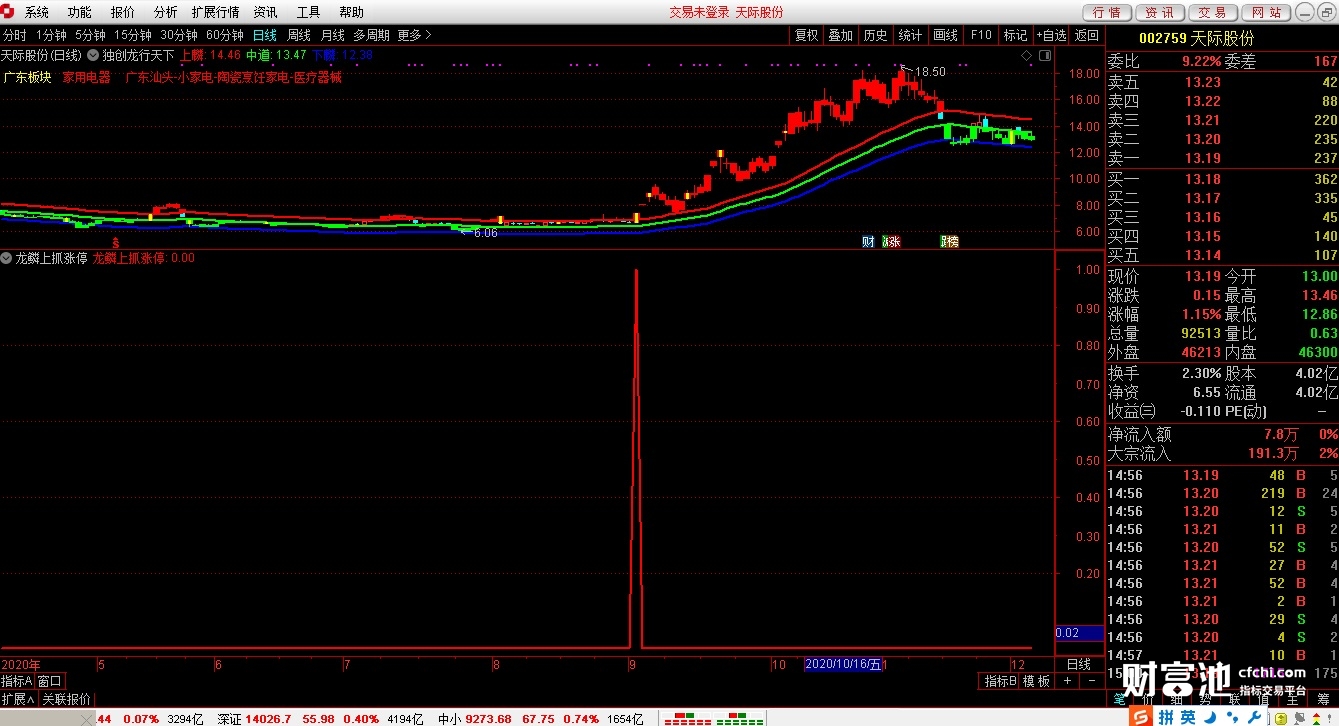Toggle the side panel layout icon
The width and height of the screenshot is (1339, 726).
(1045, 56)
